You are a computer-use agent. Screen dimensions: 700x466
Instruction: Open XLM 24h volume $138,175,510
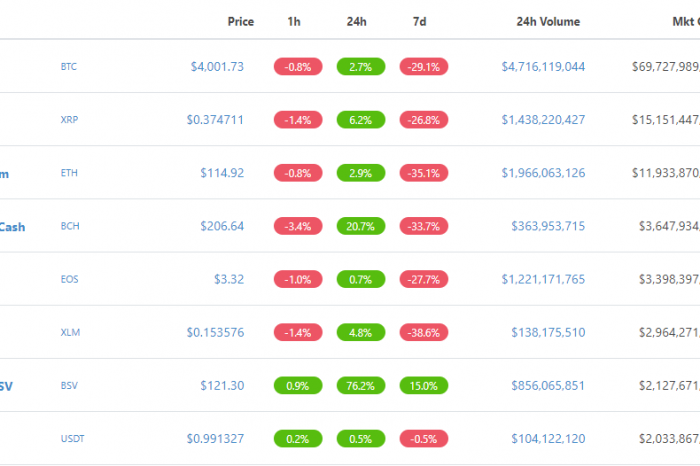(x=548, y=332)
